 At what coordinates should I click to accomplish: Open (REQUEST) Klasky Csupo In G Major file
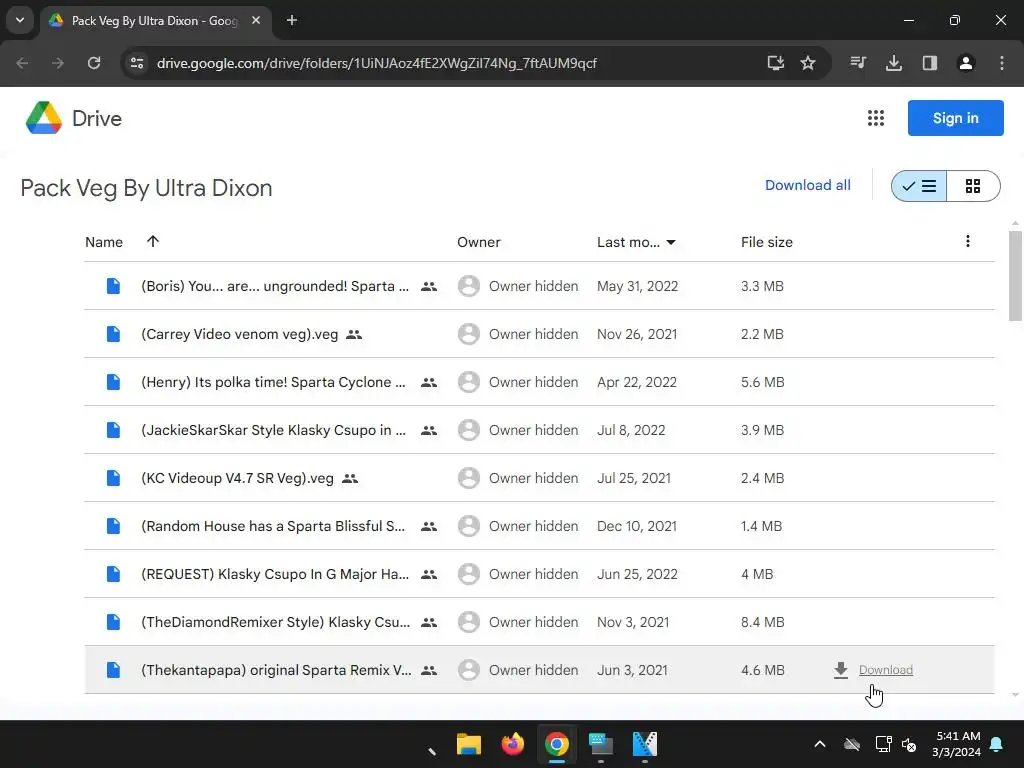tap(275, 574)
